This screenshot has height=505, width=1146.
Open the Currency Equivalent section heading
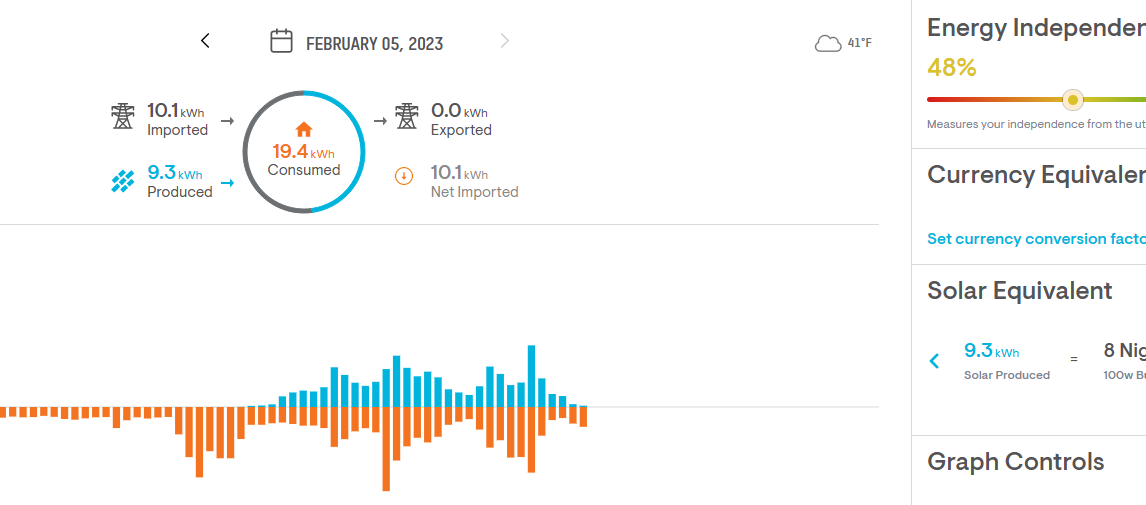point(1036,175)
